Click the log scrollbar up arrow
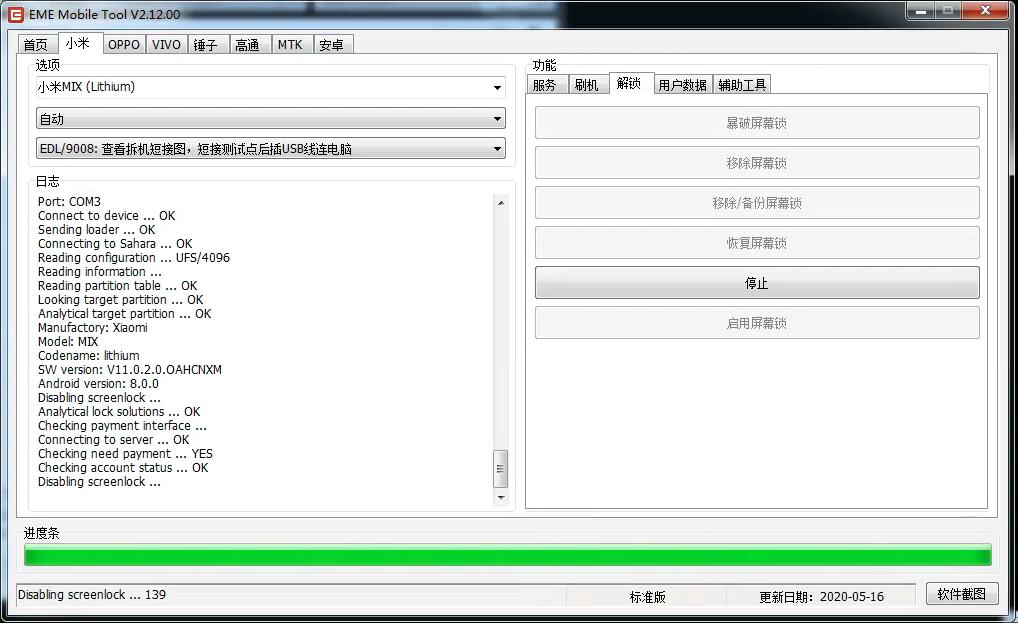 501,203
